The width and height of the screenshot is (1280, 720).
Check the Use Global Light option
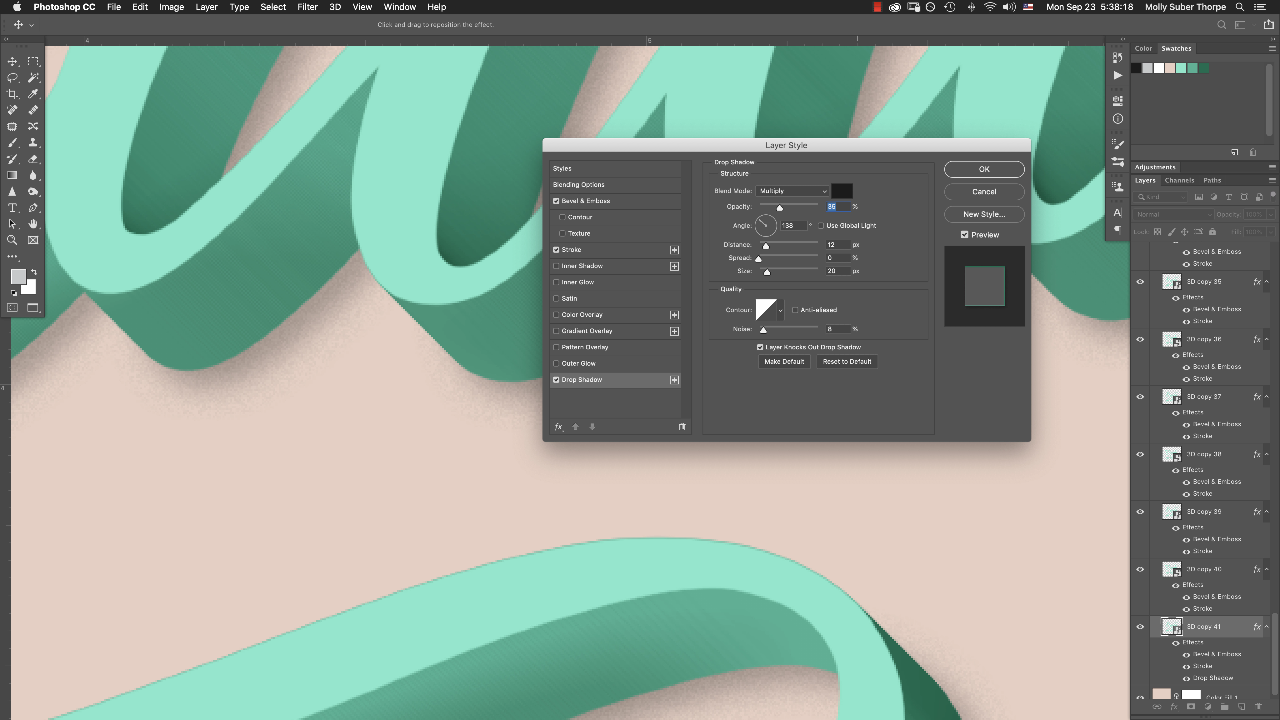click(x=822, y=226)
